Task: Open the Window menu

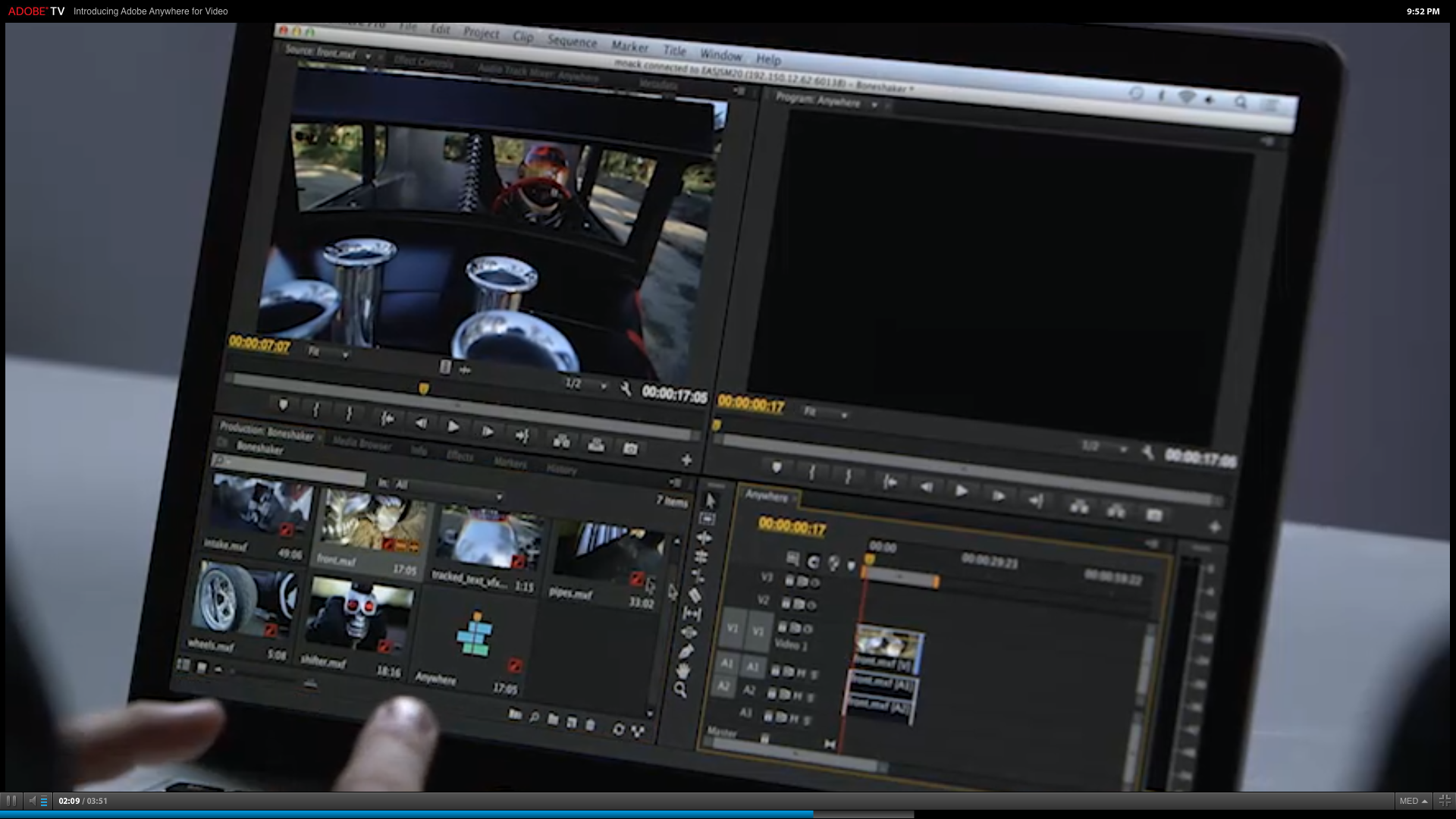Action: (x=720, y=55)
